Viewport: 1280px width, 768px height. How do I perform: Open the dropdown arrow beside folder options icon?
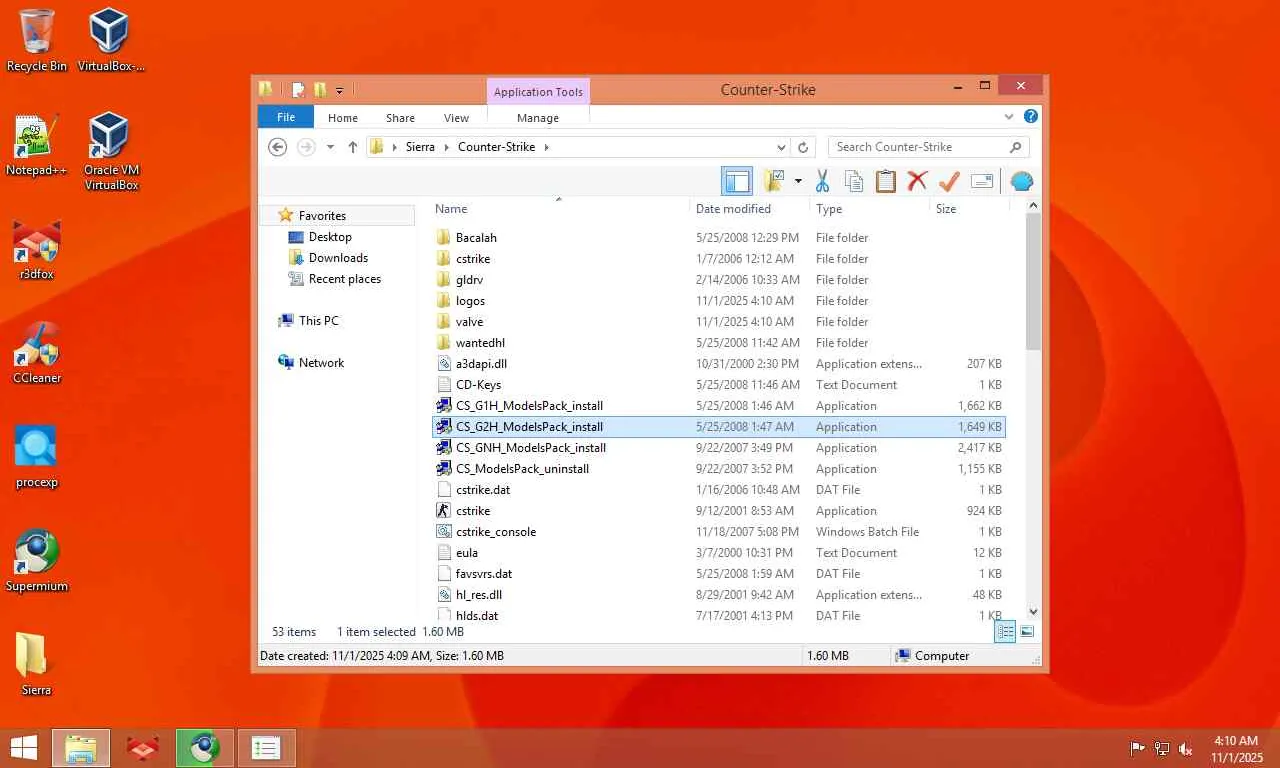coord(798,181)
